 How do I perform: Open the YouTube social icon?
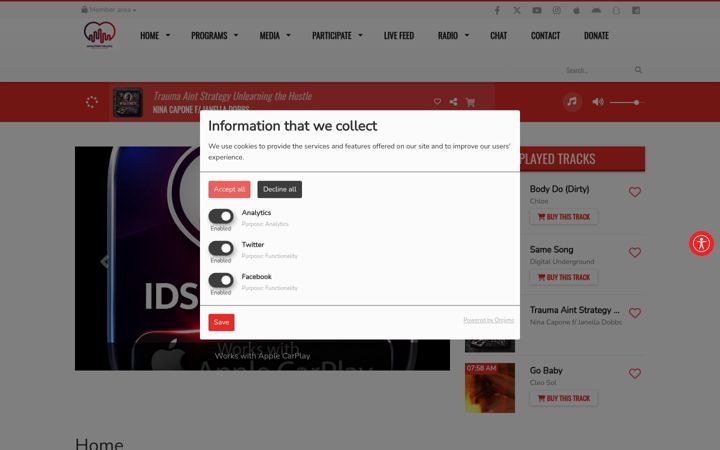(x=536, y=10)
